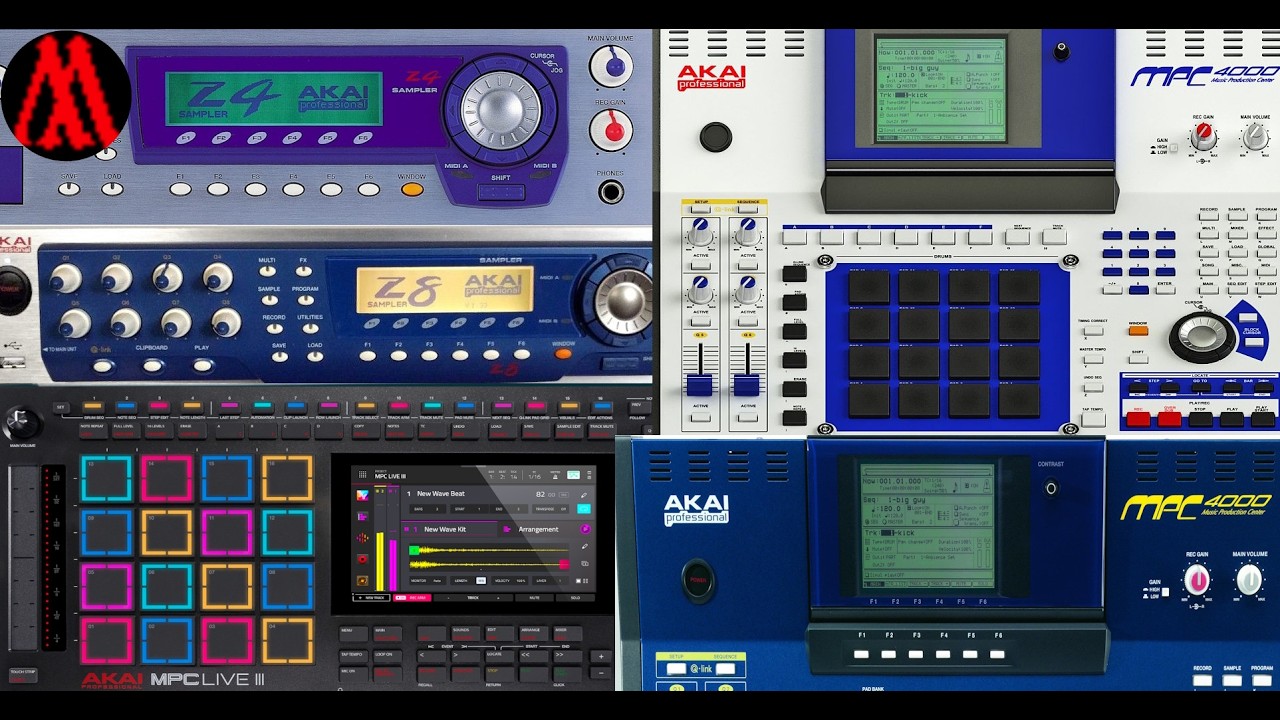
Task: Click the TAP TEMPO button on MPC Live III
Action: click(x=354, y=656)
